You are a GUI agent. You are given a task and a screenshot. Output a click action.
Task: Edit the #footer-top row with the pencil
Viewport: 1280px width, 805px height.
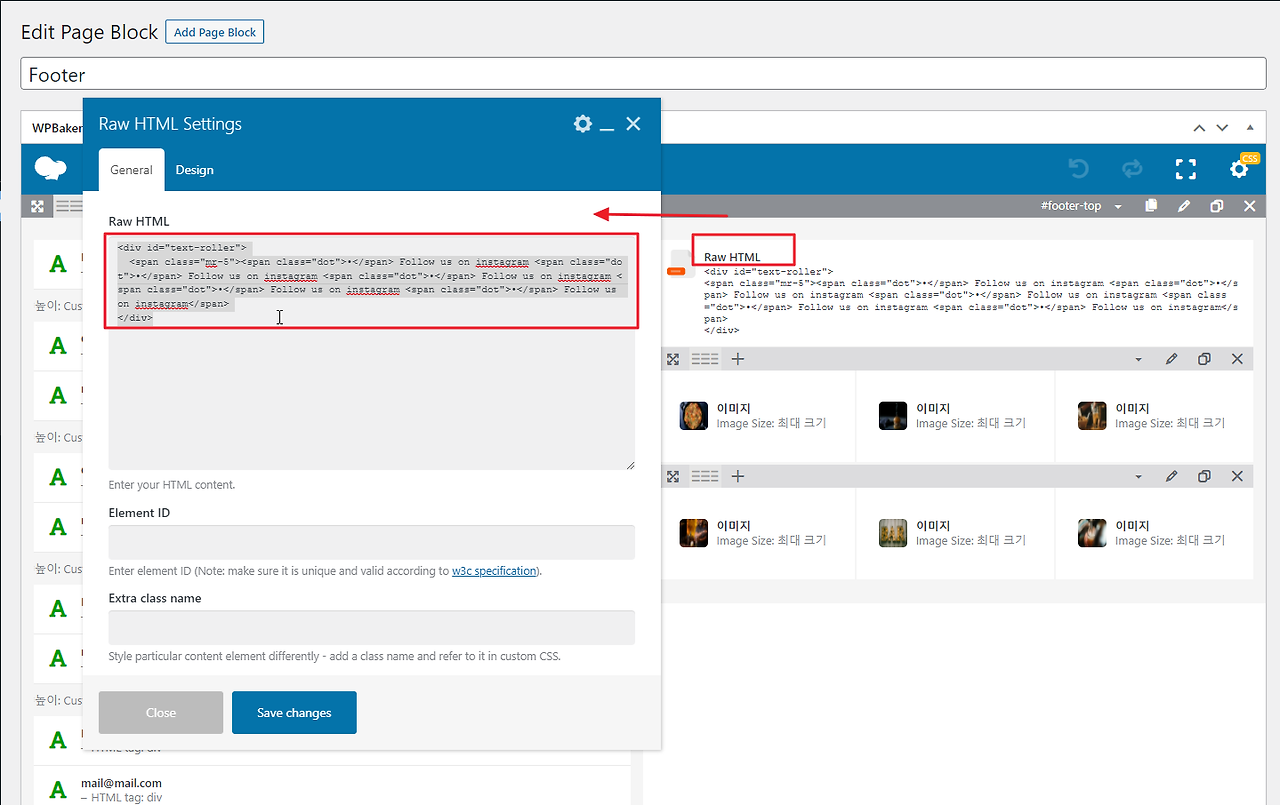[x=1184, y=206]
